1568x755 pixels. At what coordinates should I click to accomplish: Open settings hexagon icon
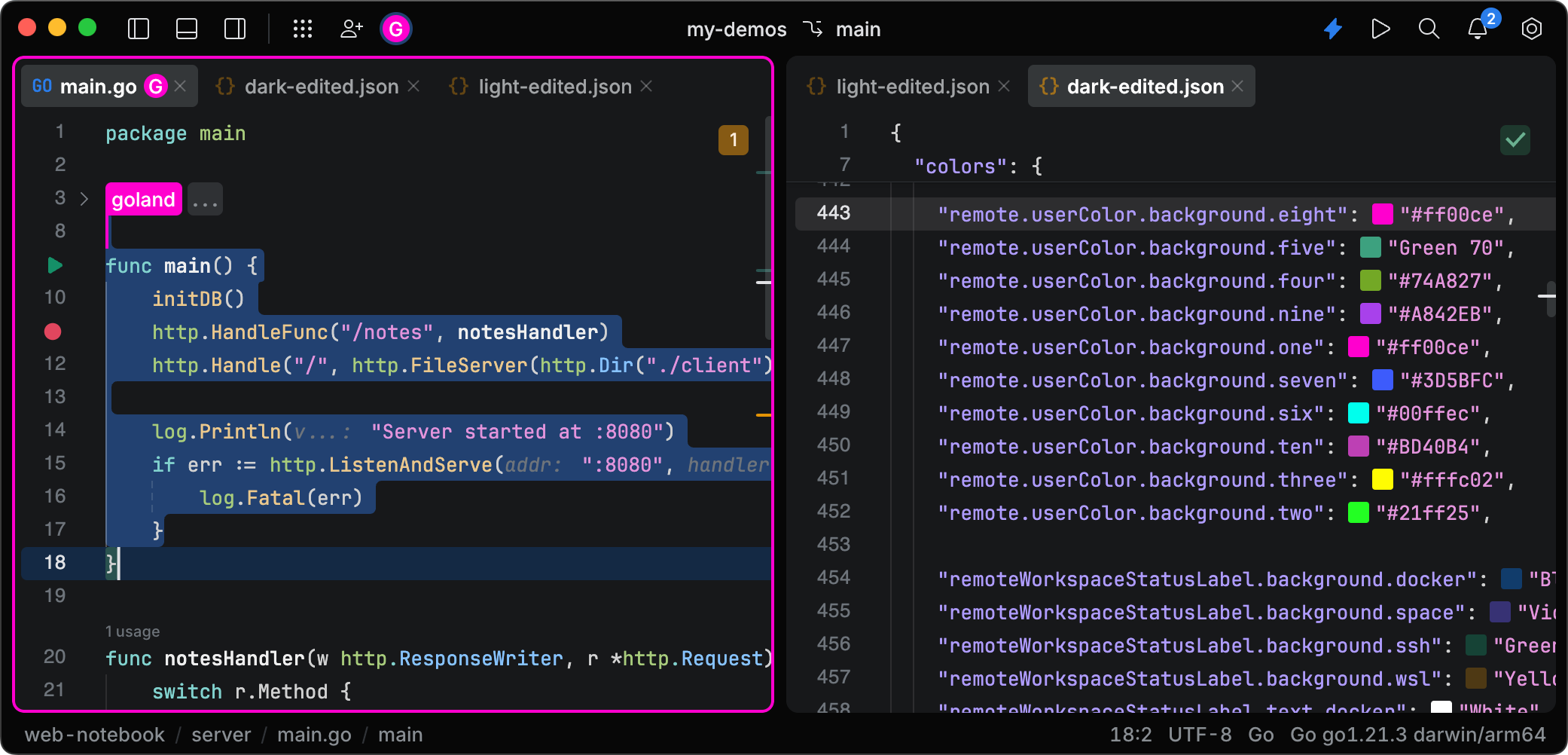point(1531,29)
